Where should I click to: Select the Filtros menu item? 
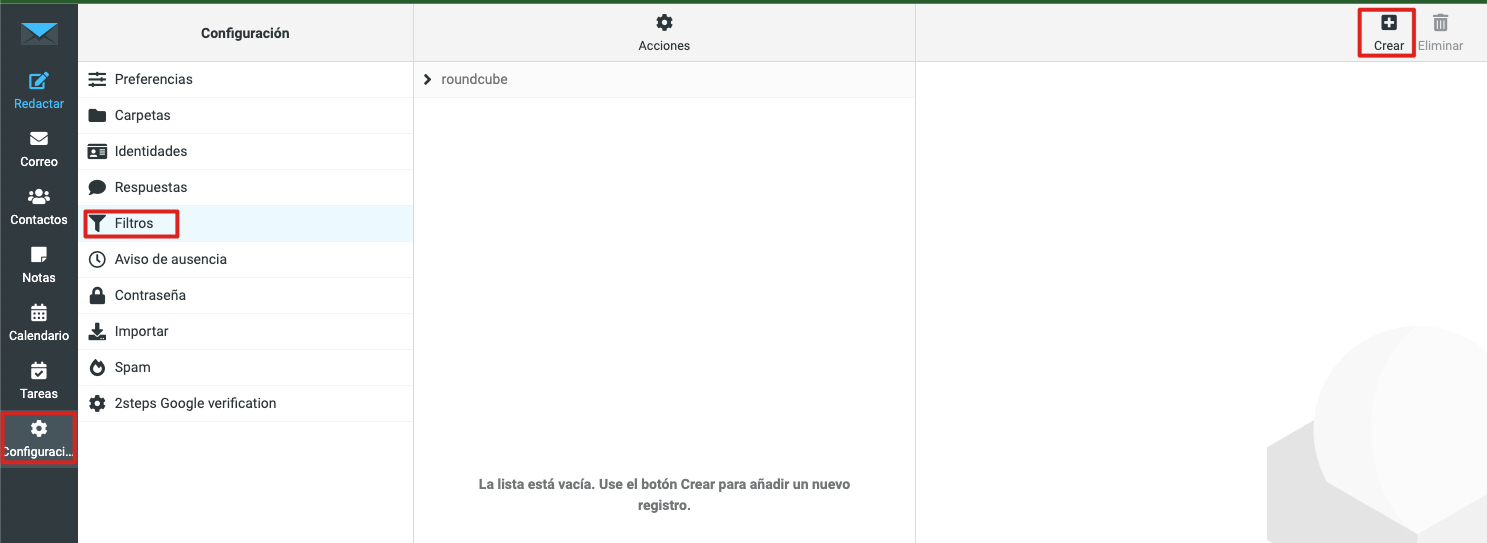point(133,223)
